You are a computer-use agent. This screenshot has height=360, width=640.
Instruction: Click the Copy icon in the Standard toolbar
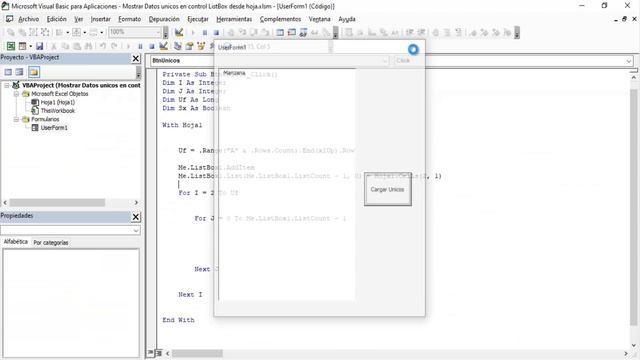point(65,46)
